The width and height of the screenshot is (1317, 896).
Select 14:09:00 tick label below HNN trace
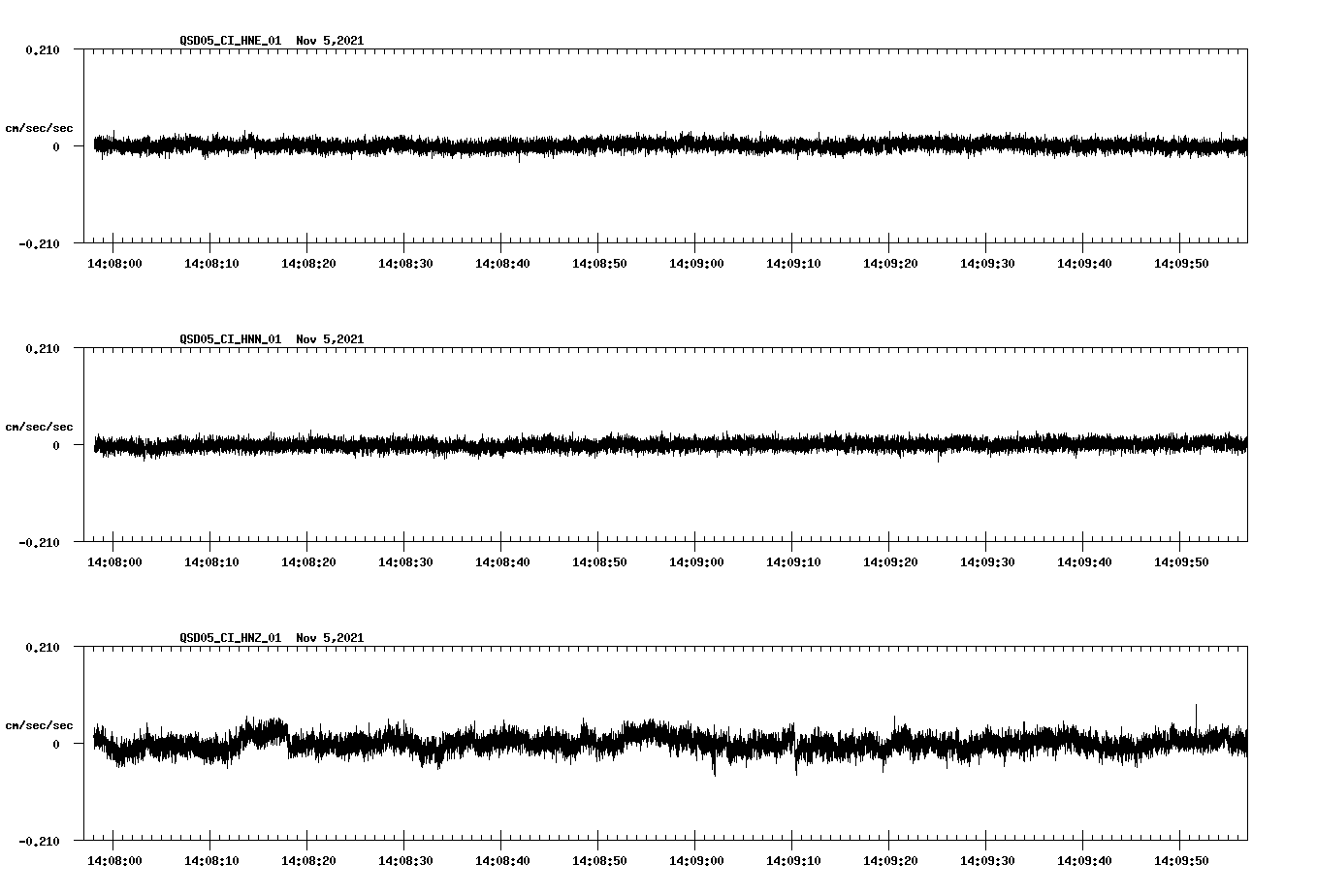(x=696, y=562)
